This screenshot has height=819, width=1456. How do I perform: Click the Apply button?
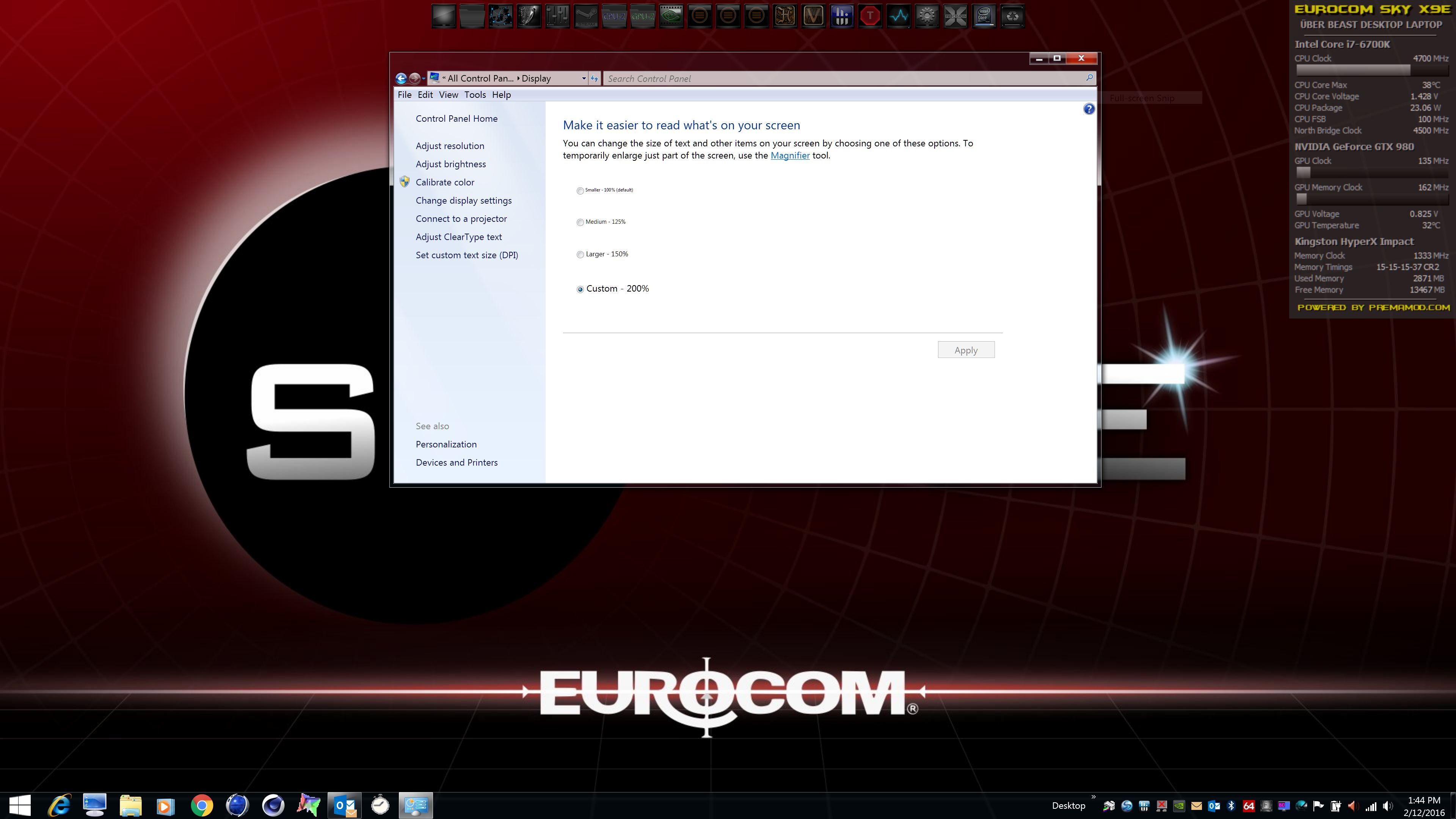(966, 350)
